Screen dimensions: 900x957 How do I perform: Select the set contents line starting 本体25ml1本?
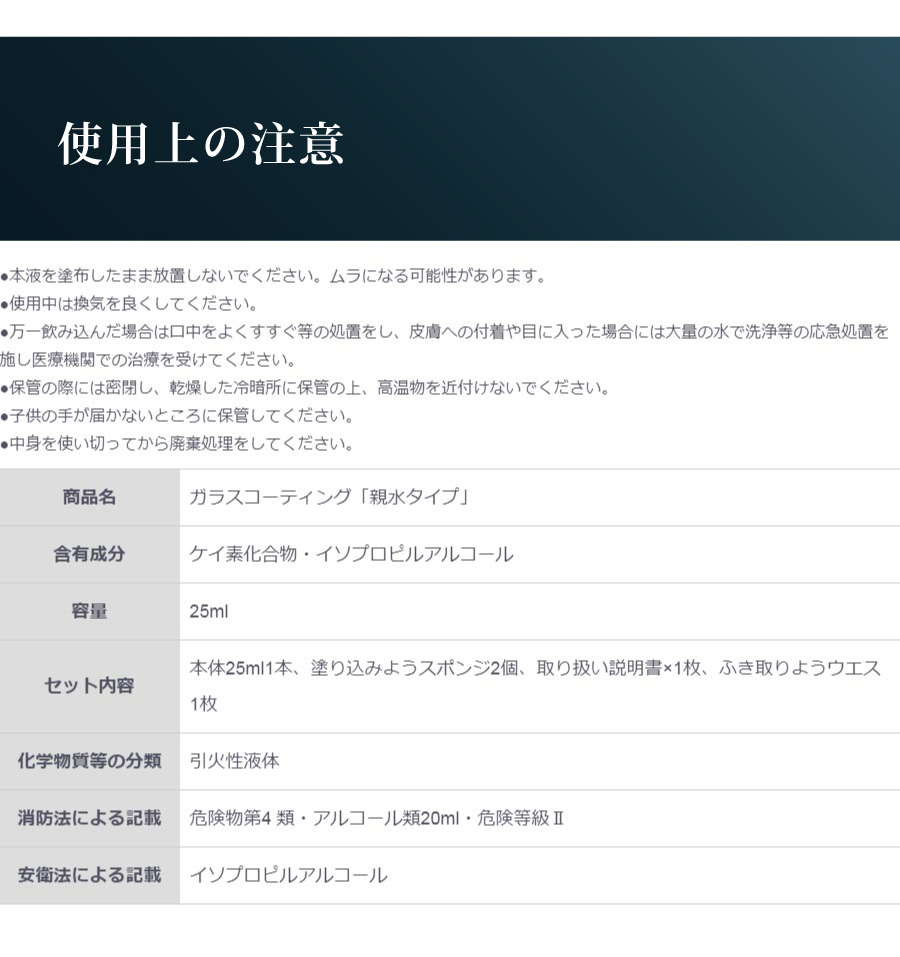click(x=535, y=668)
